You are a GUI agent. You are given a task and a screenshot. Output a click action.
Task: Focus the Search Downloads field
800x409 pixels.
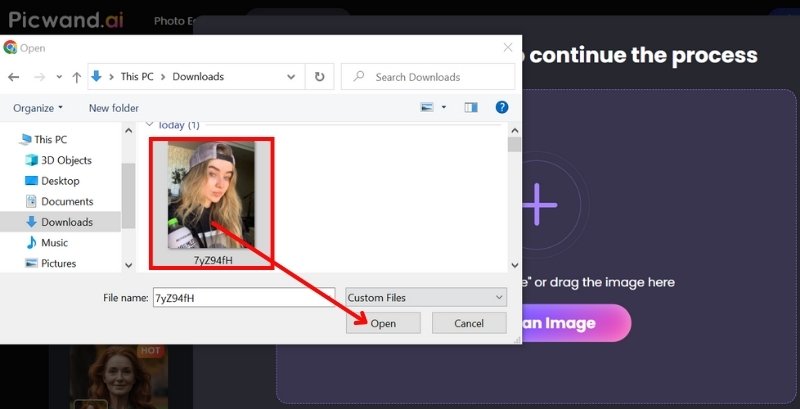(428, 77)
